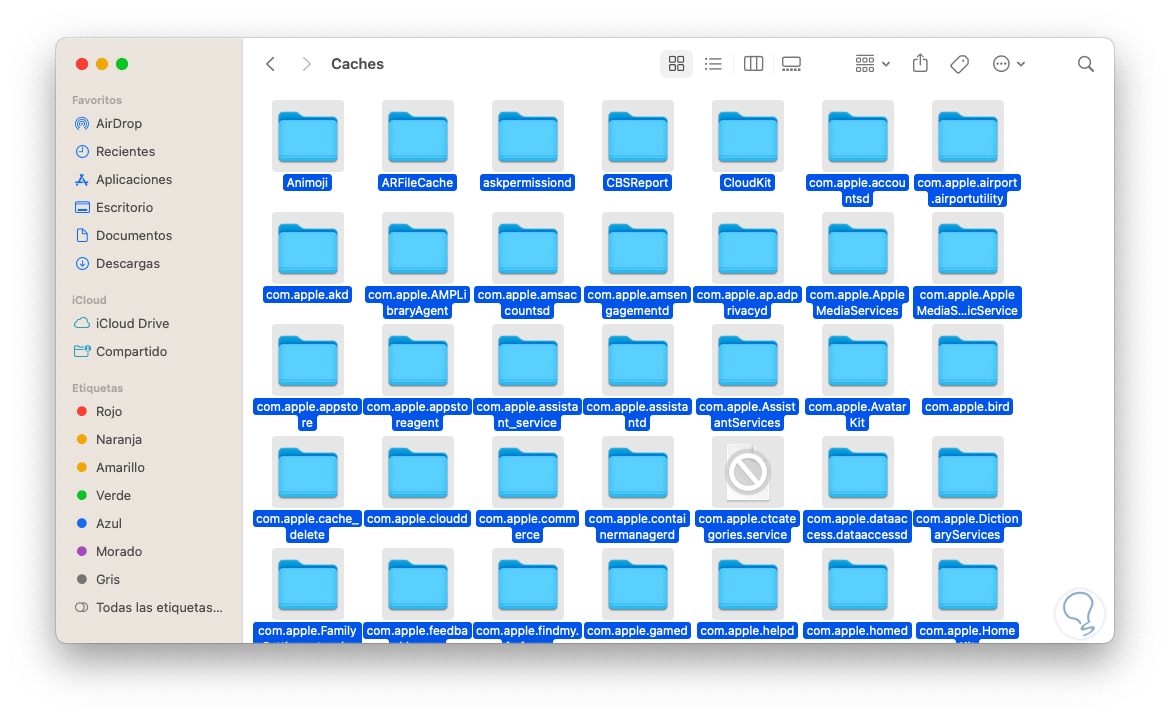Select the ARFileCache folder icon
Screen dimensions: 1170x717
[x=418, y=137]
